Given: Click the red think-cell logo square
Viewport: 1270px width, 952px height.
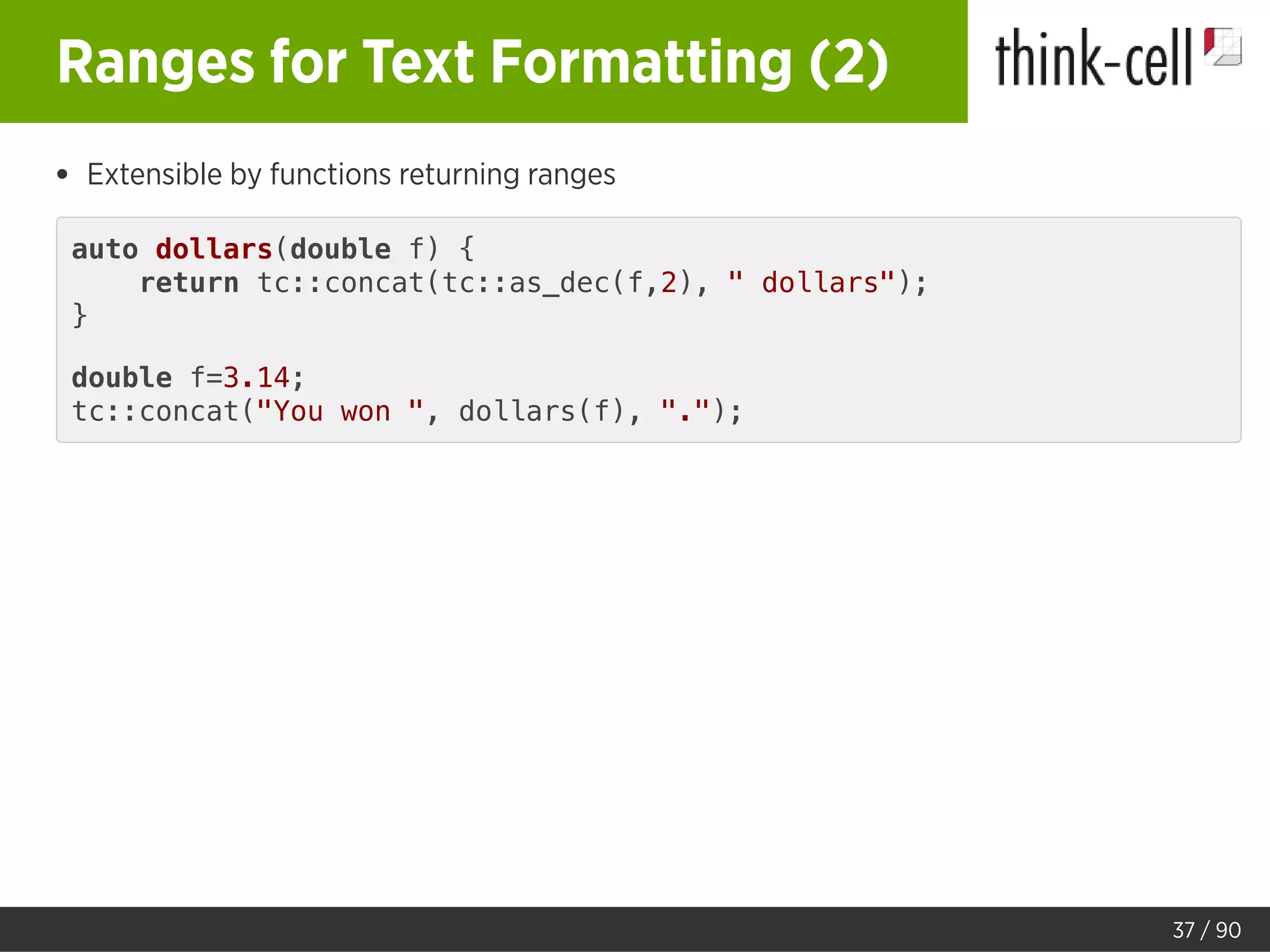Looking at the screenshot, I should (x=1222, y=46).
